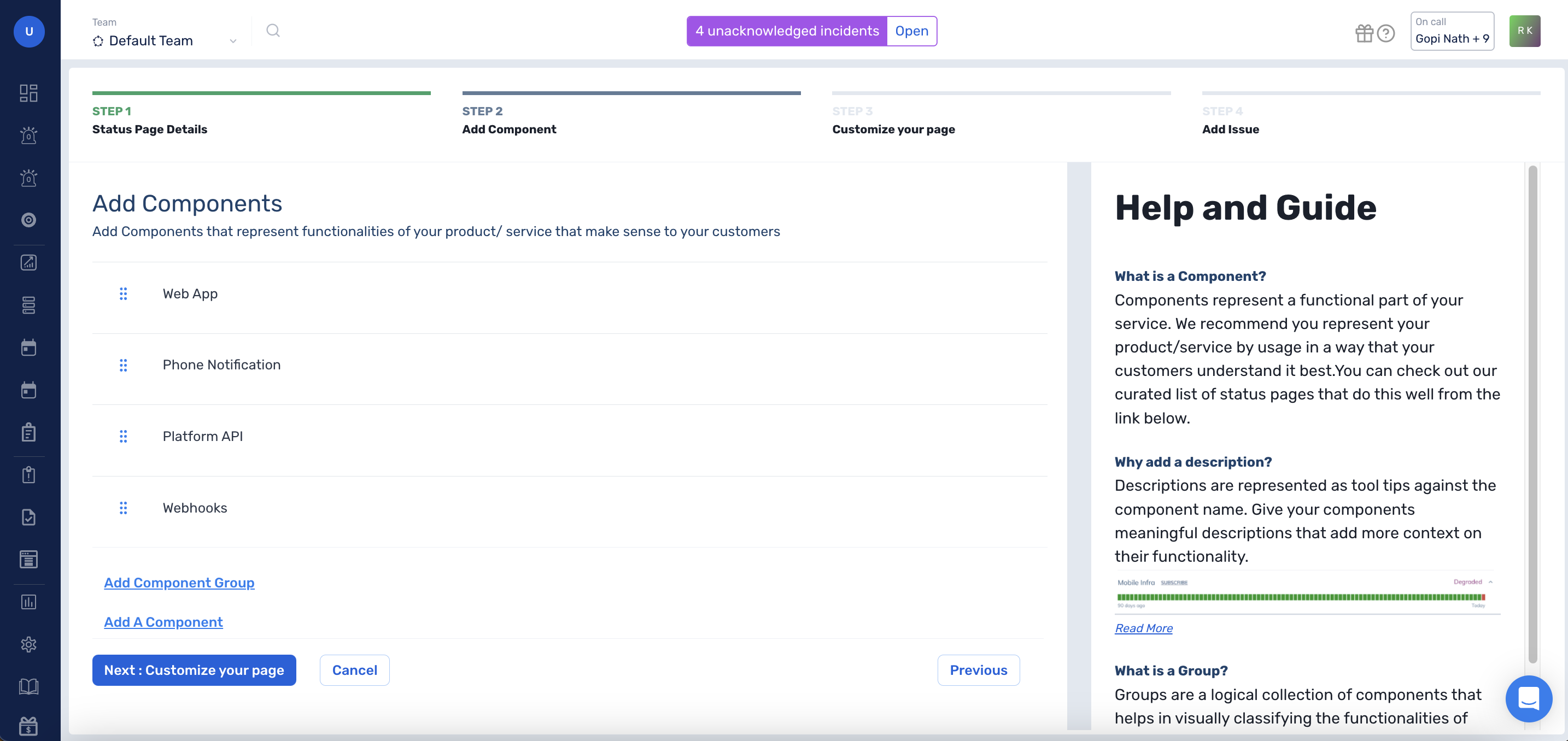Open the Analytics bar chart icon
The height and width of the screenshot is (741, 1568).
[x=28, y=602]
